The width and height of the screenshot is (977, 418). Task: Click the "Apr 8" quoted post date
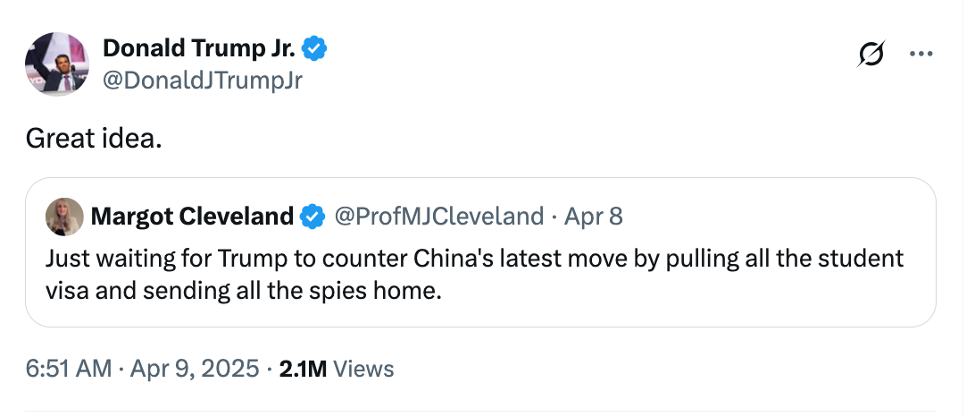(593, 215)
